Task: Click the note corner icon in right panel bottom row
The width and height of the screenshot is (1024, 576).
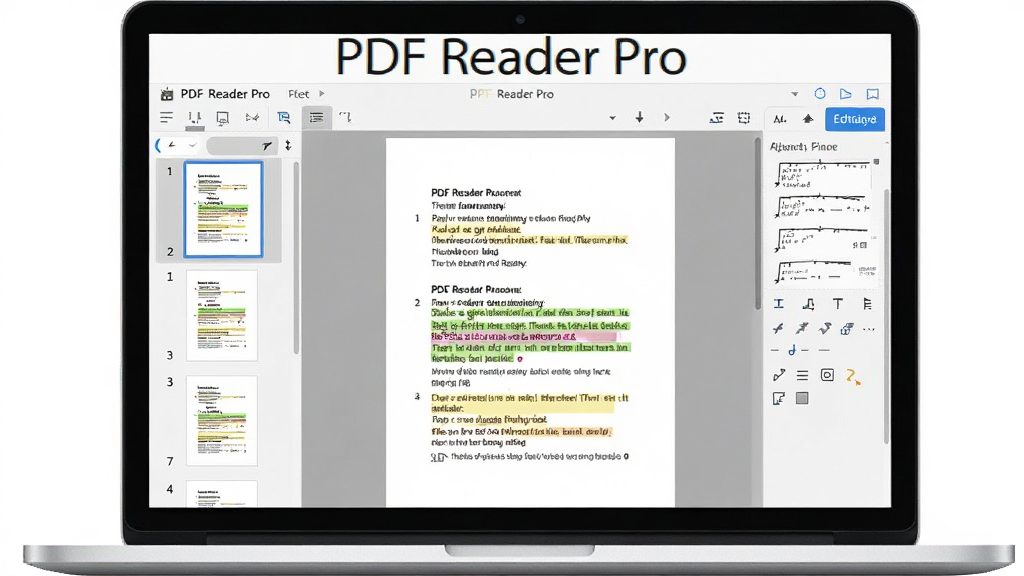Action: pos(778,398)
